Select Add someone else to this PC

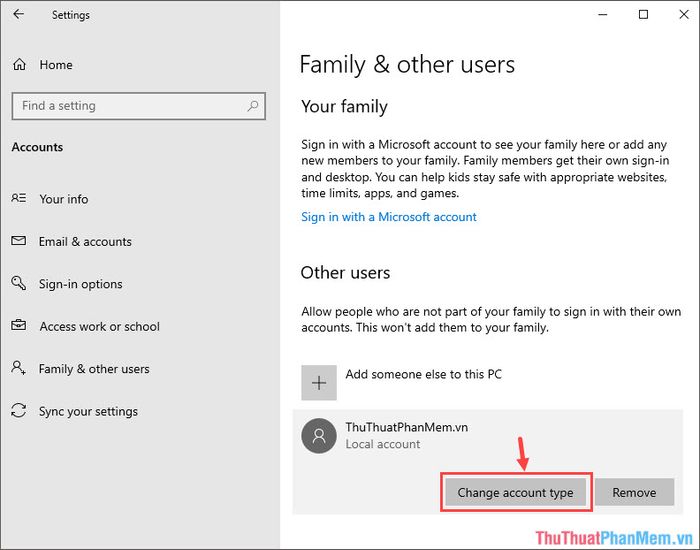point(424,374)
